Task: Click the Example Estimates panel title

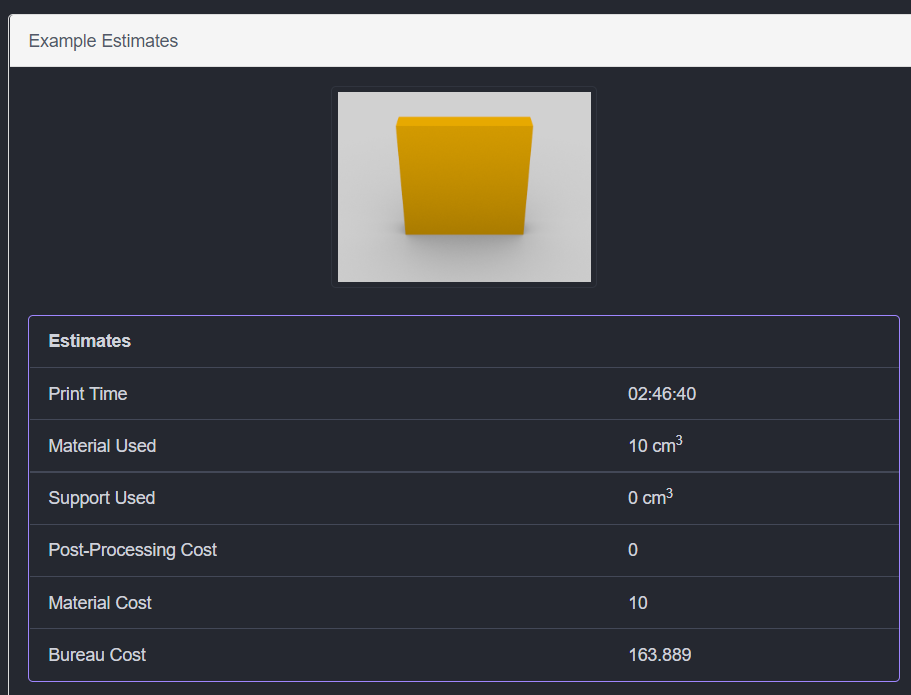Action: tap(103, 41)
